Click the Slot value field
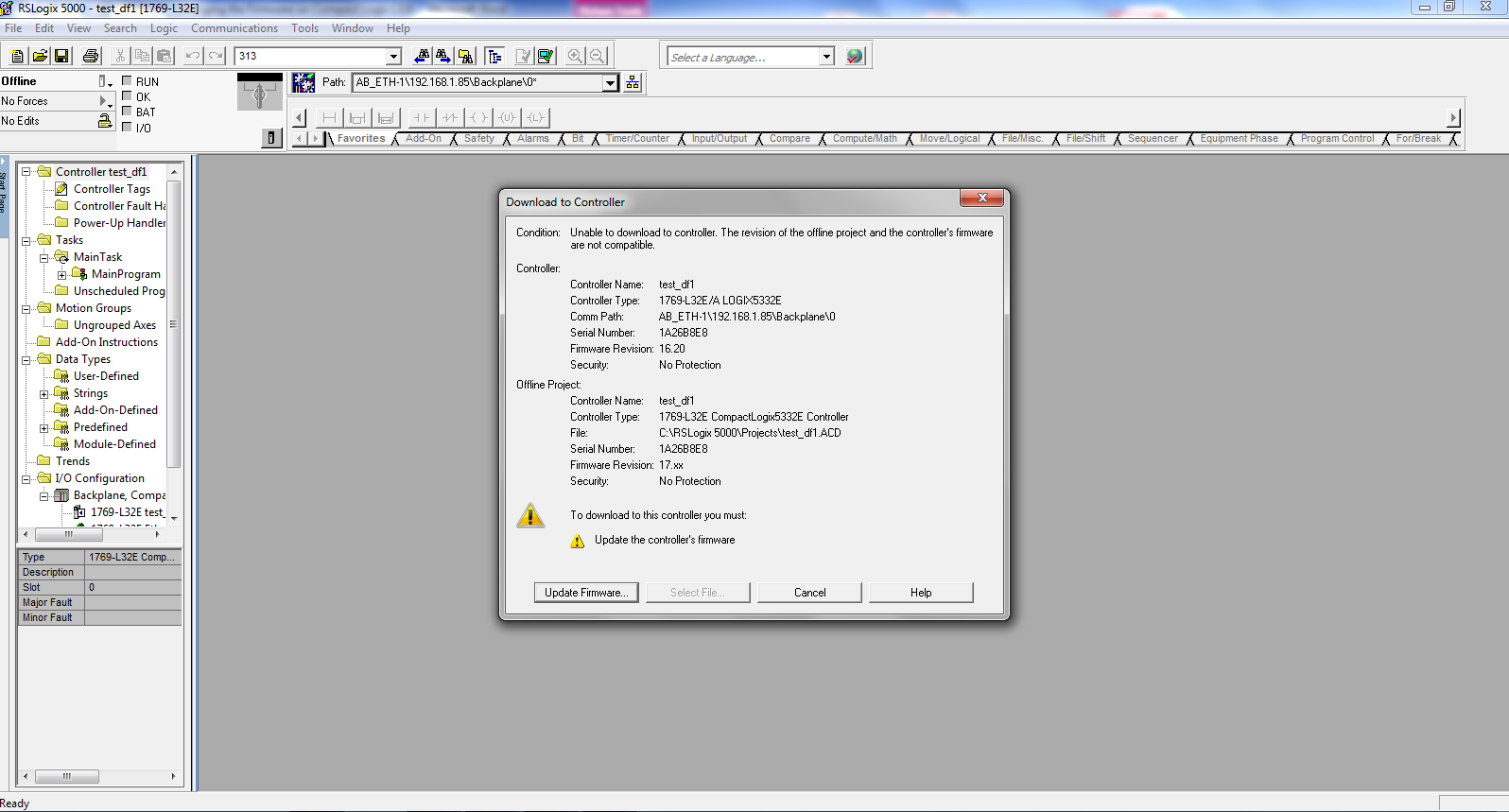The image size is (1509, 812). point(133,587)
